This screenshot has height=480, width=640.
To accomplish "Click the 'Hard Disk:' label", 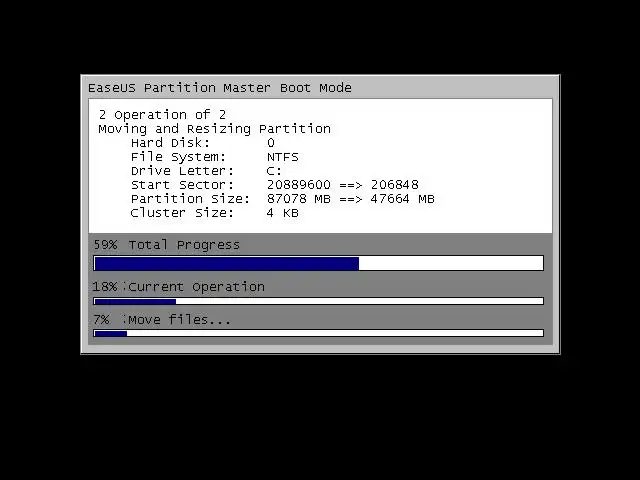I will [170, 143].
